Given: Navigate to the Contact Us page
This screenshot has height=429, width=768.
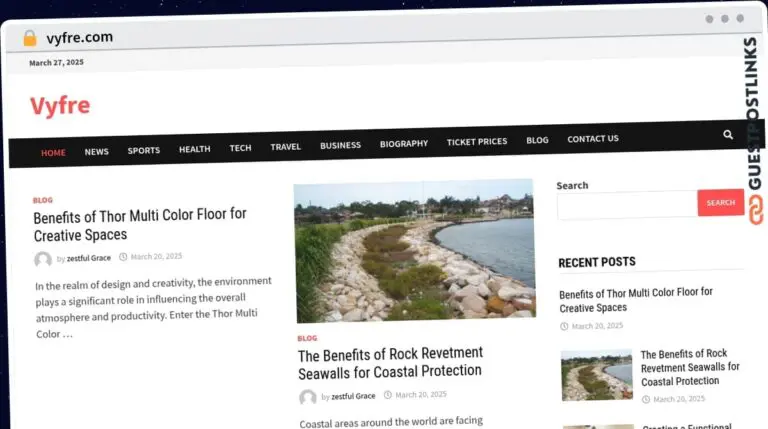Looking at the screenshot, I should [x=592, y=139].
